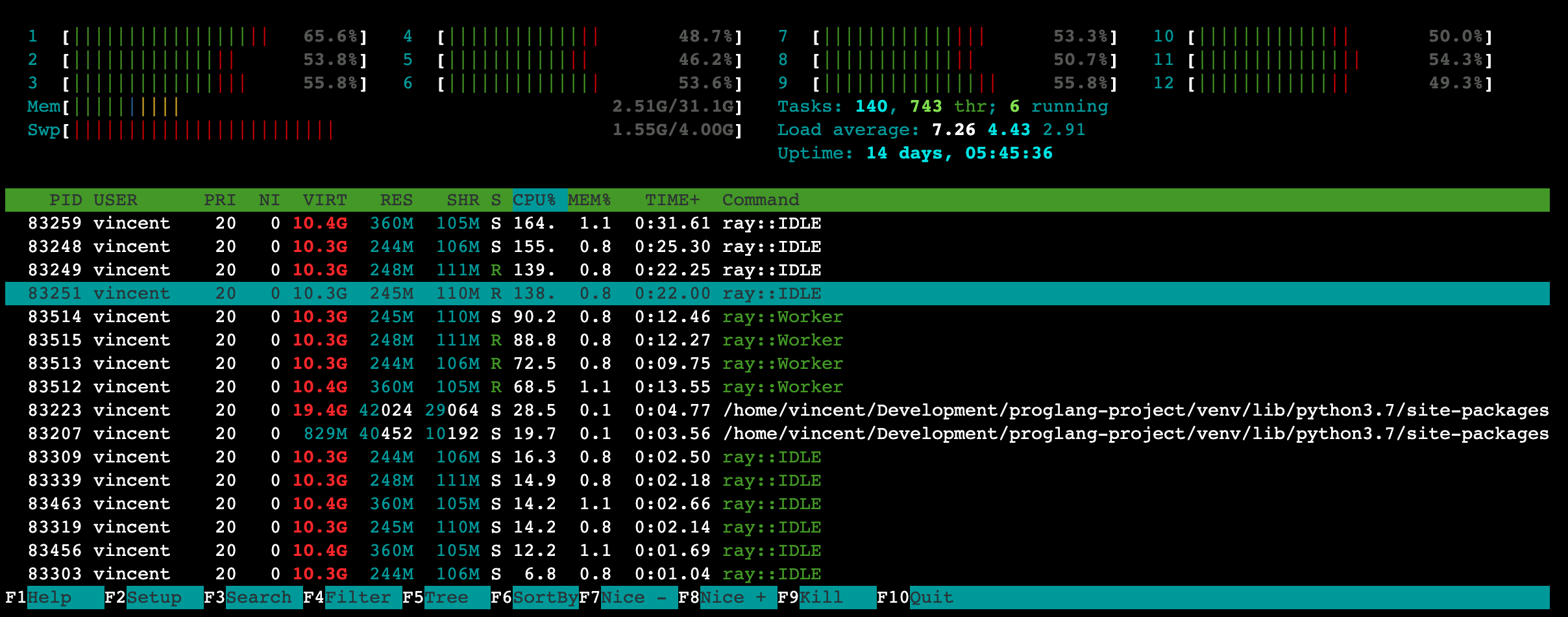Click the 829M VIRT value of 83207
This screenshot has width=1568, height=617.
(325, 434)
